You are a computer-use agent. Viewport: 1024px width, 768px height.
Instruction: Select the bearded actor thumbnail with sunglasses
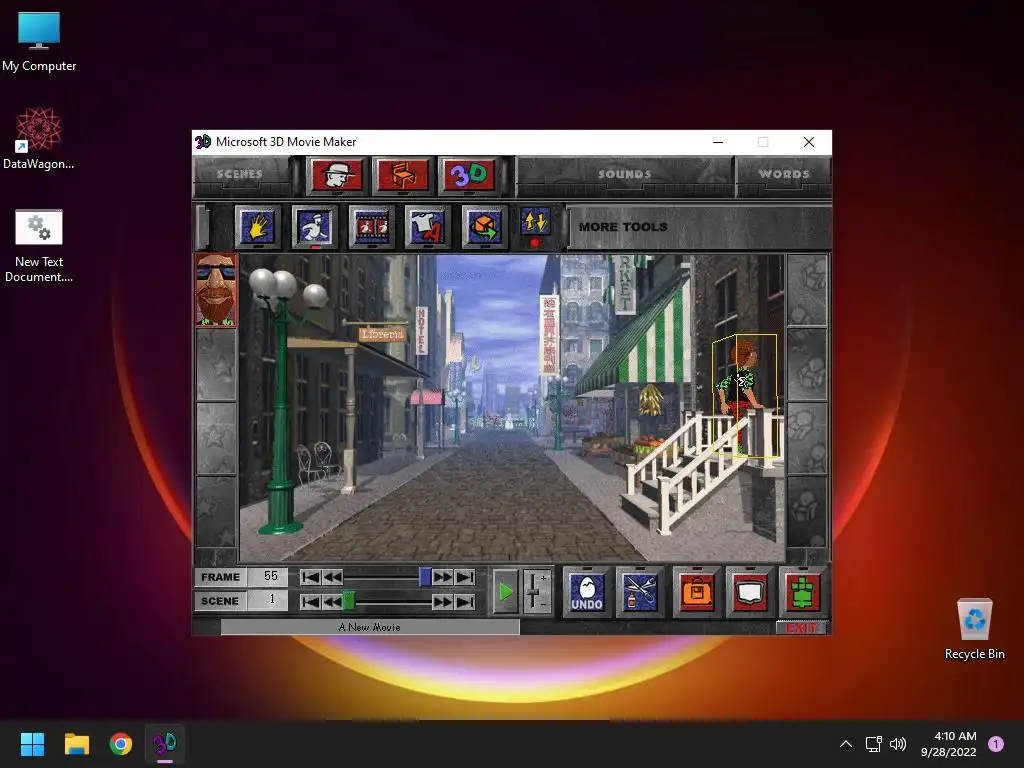216,290
